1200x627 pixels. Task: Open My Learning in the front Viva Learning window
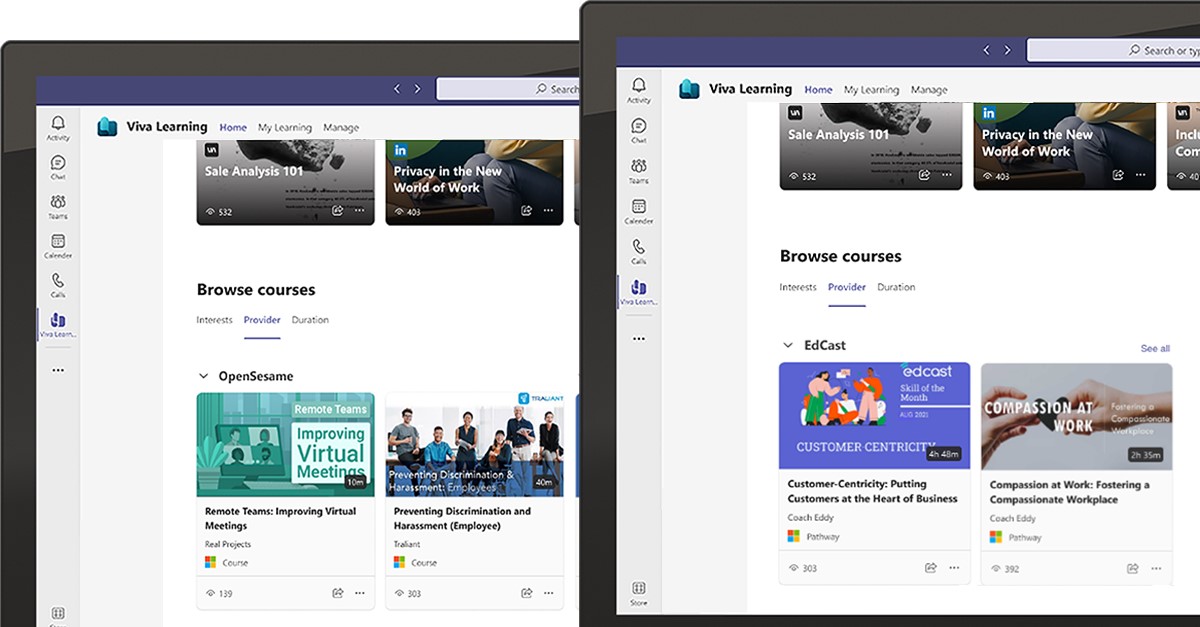871,90
